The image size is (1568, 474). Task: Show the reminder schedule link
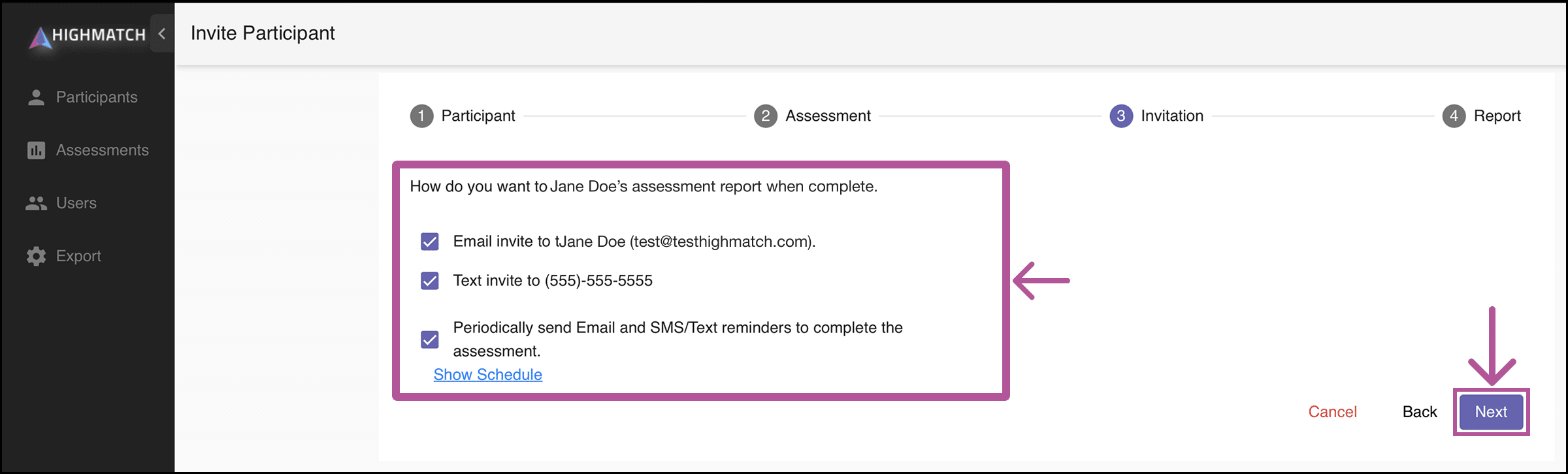(488, 375)
